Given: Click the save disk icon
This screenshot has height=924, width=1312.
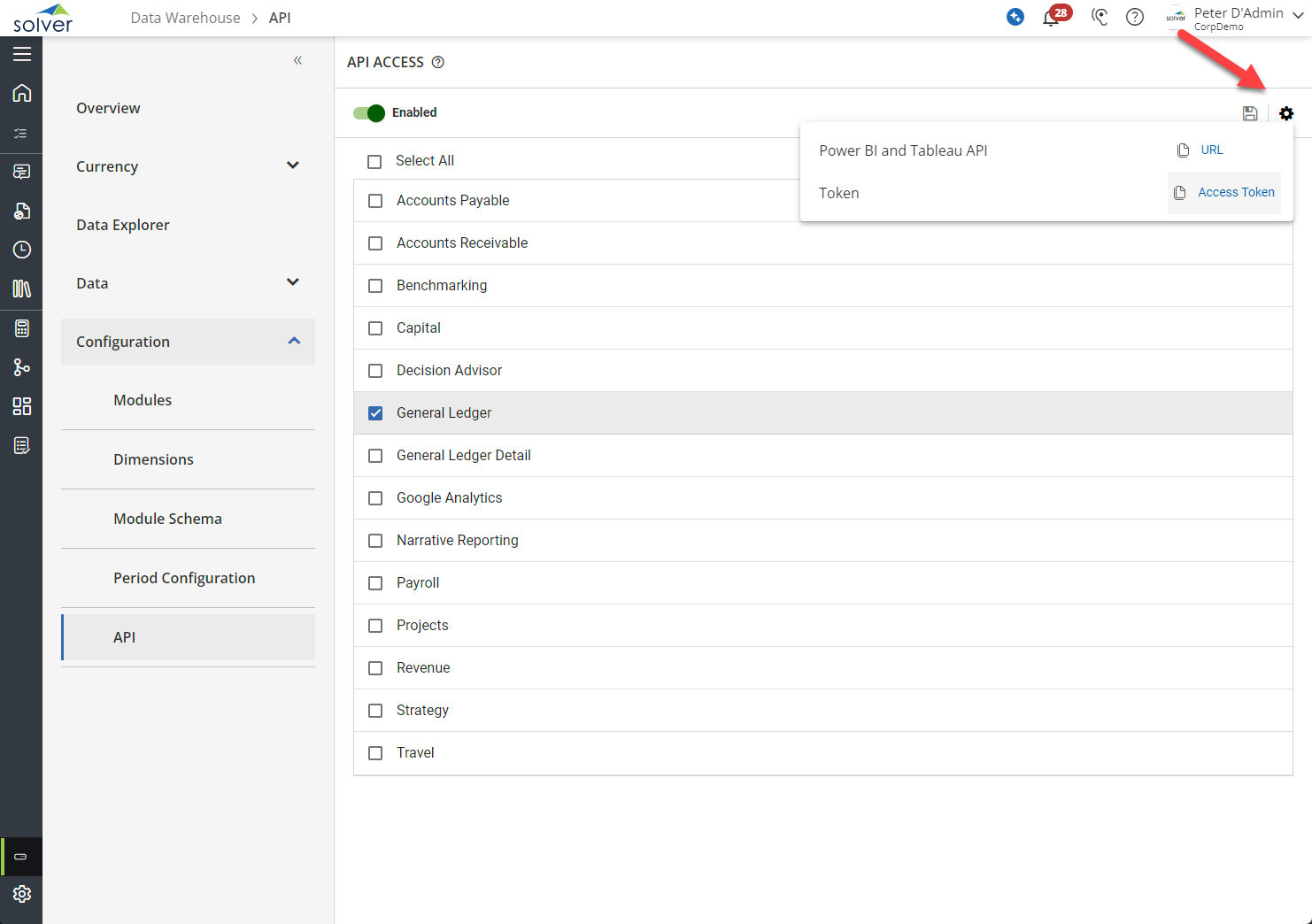Looking at the screenshot, I should [x=1250, y=113].
